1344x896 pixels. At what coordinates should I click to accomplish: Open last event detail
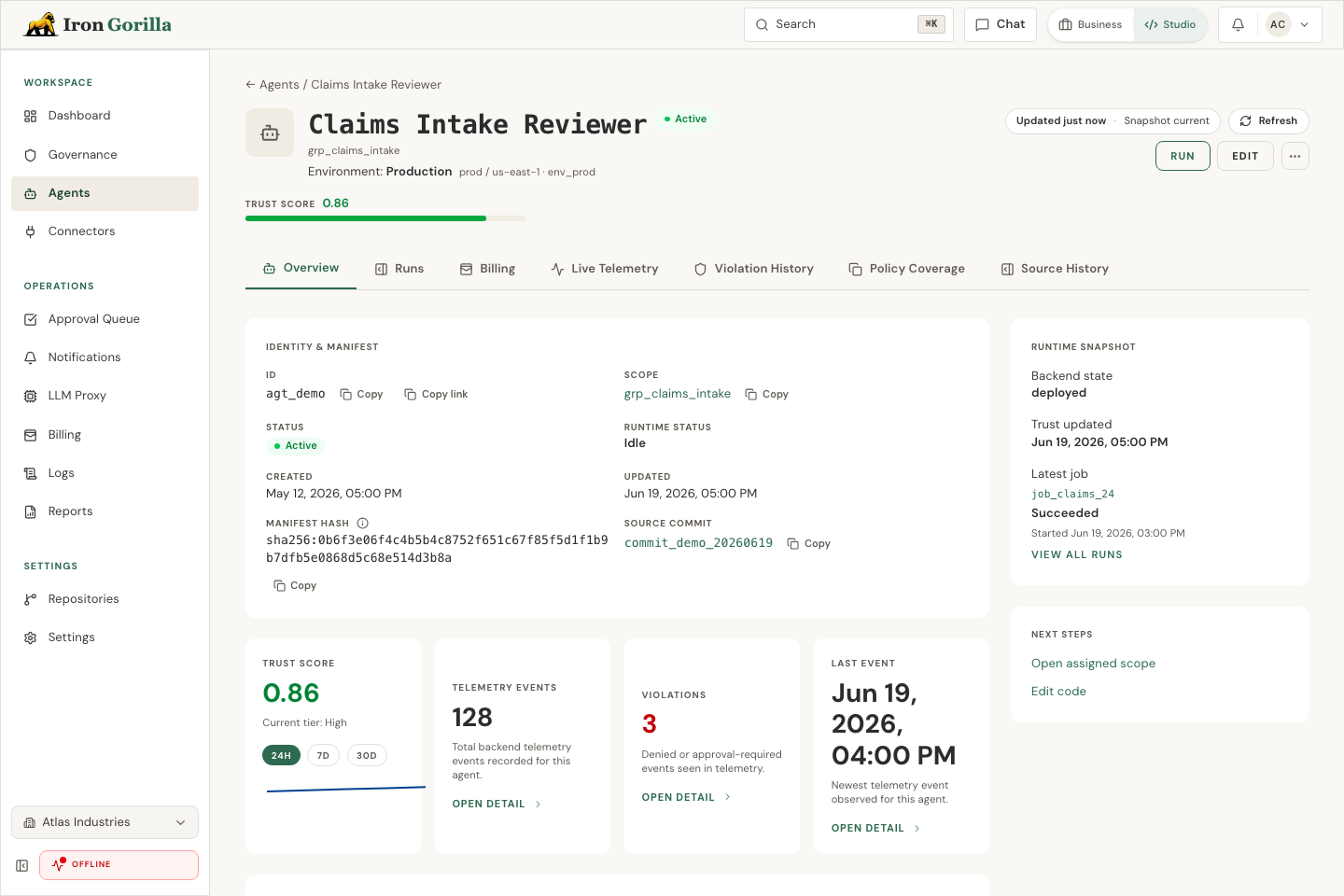tap(875, 828)
